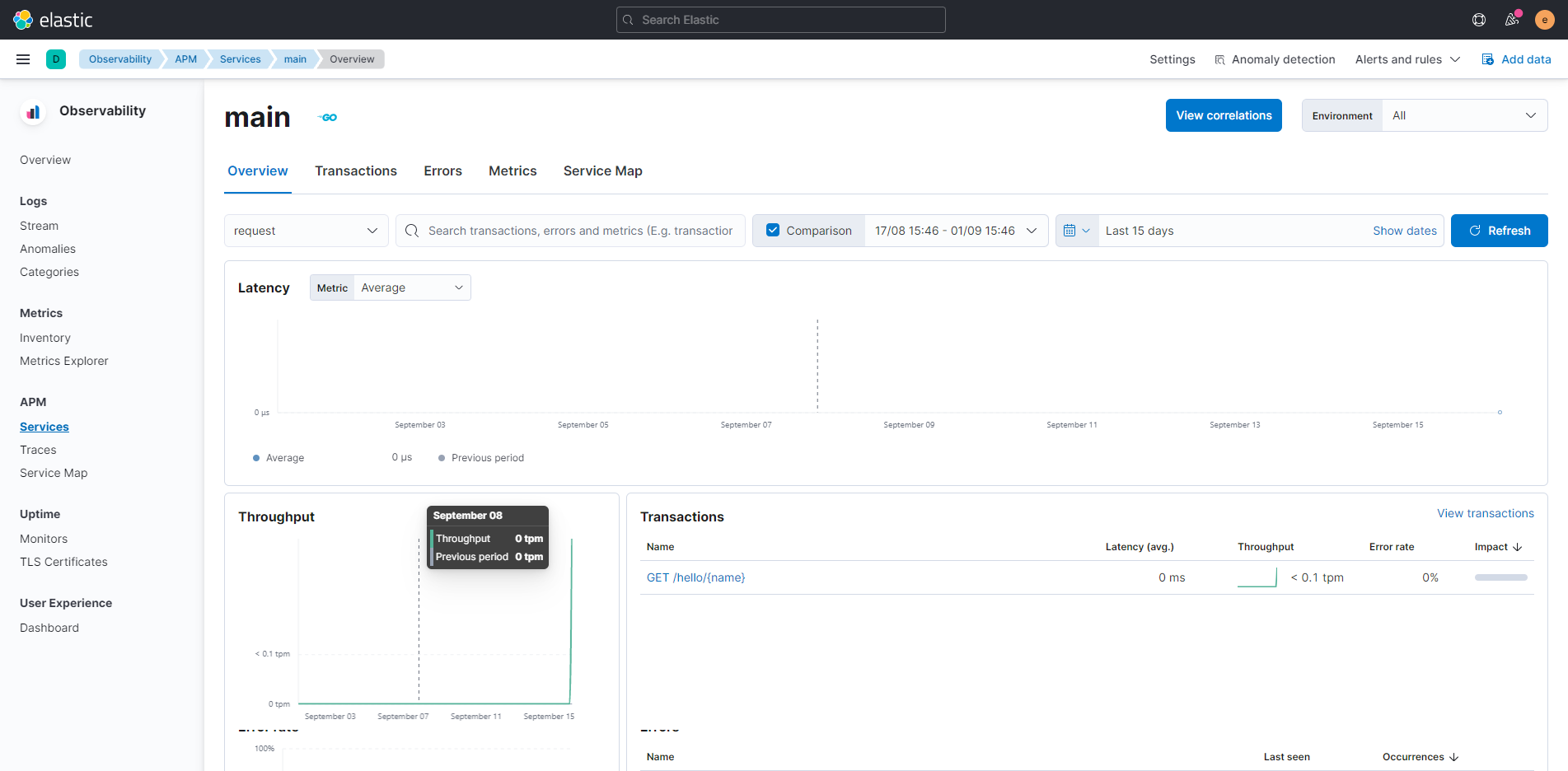
Task: Open the Elastic home logo
Action: 53,20
